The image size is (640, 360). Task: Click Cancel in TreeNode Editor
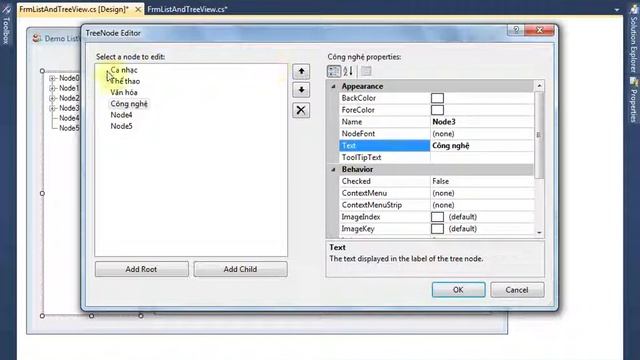point(517,290)
